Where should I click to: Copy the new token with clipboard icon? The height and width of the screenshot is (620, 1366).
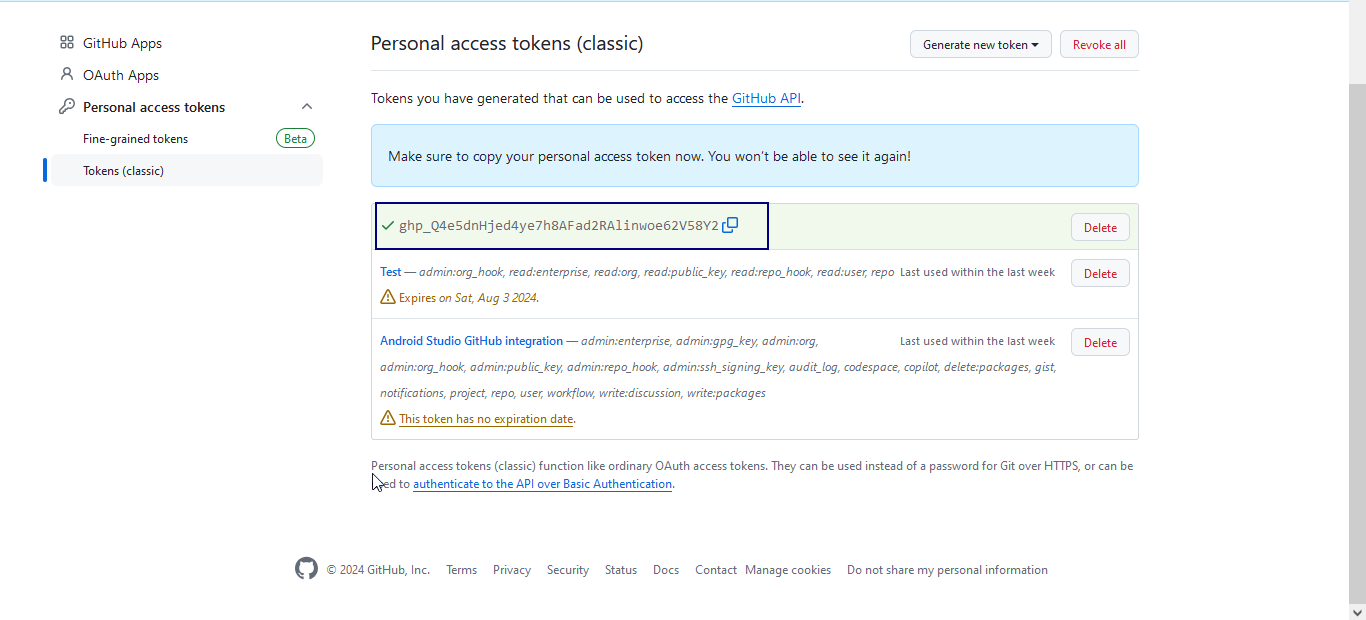730,225
